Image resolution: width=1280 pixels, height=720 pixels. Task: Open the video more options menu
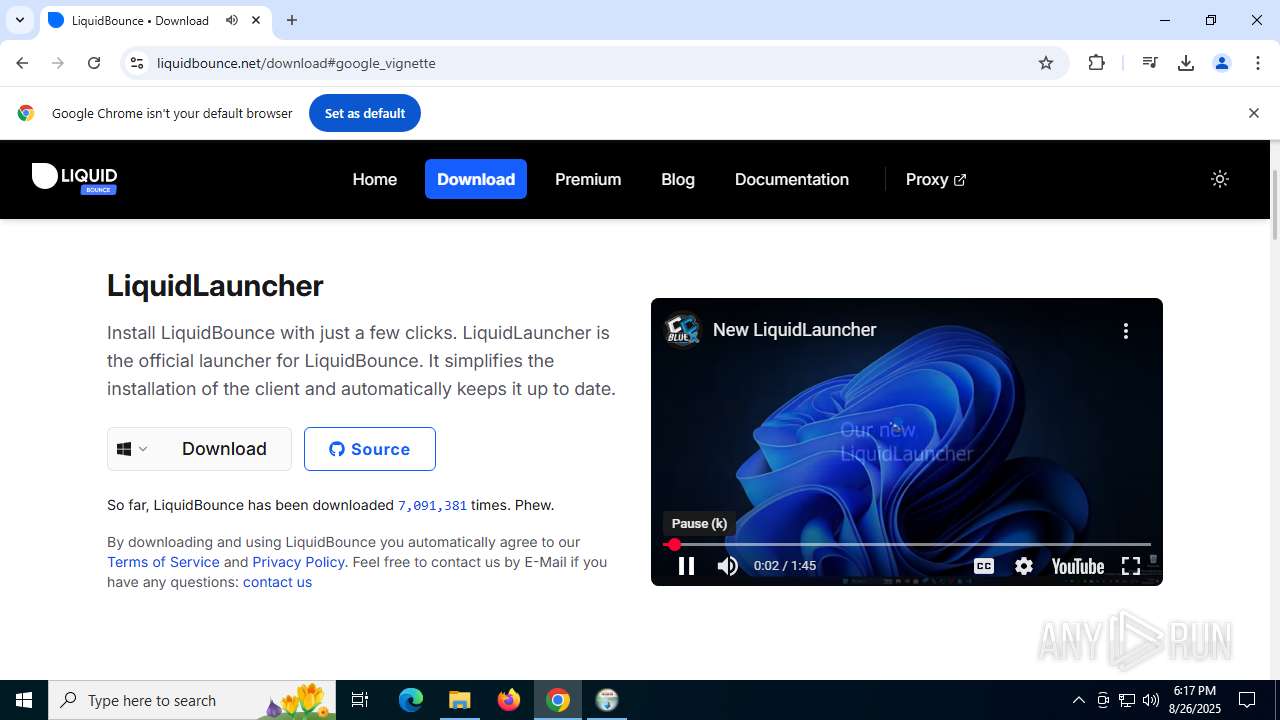[1126, 331]
